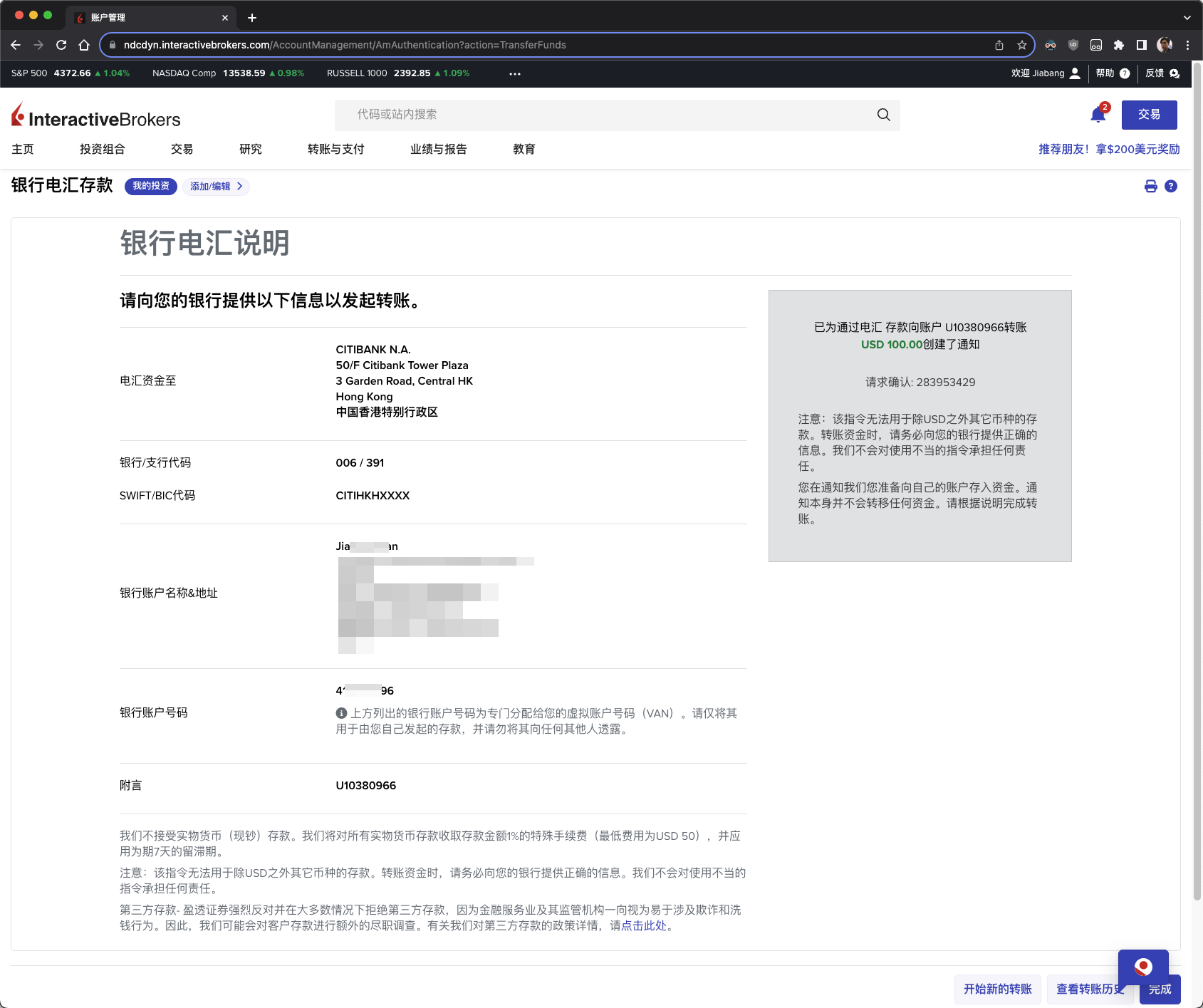Open the floating chat assistant icon
The width and height of the screenshot is (1203, 1008).
(1142, 967)
